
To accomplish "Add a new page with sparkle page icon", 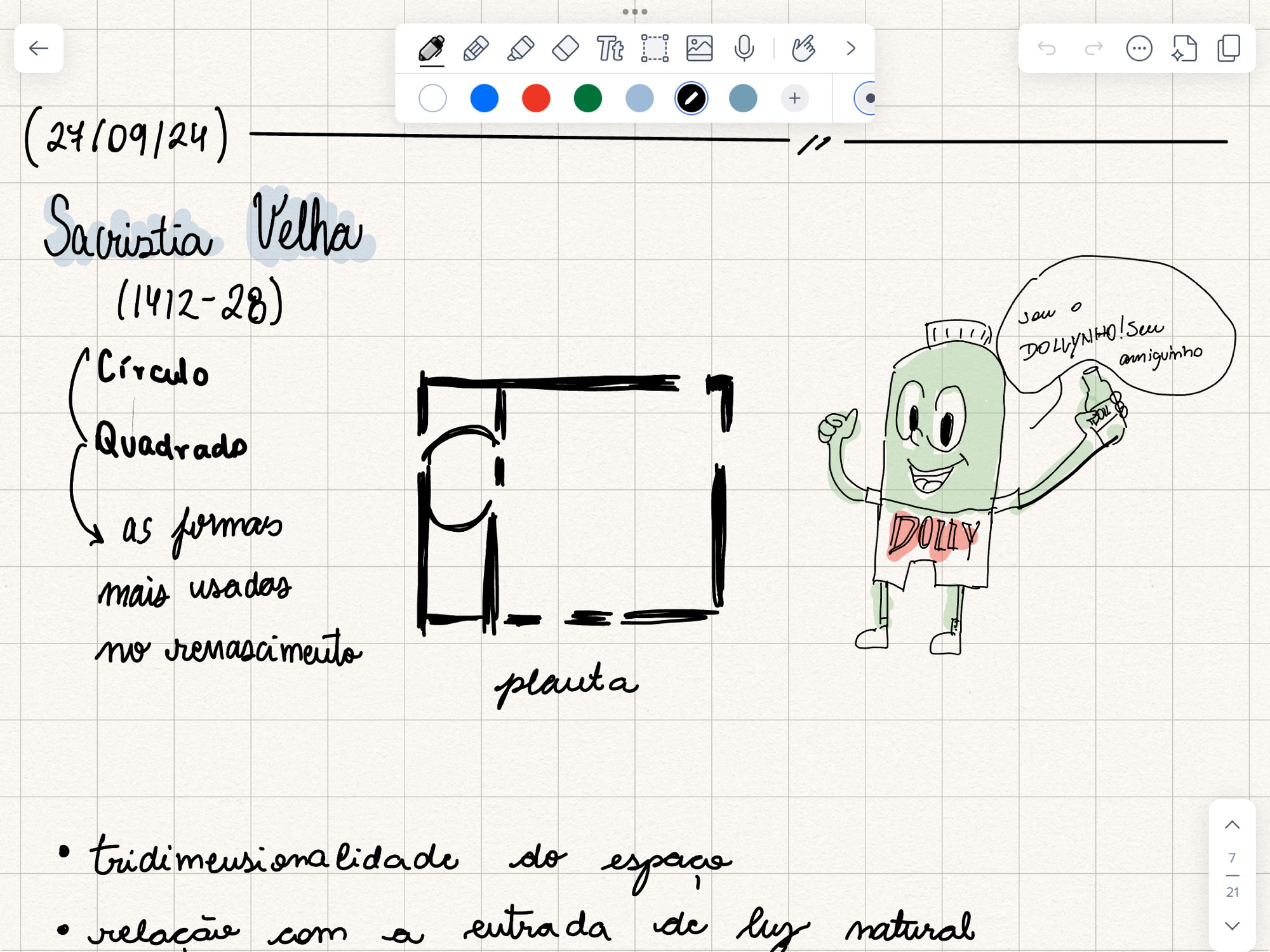I will pos(1184,48).
